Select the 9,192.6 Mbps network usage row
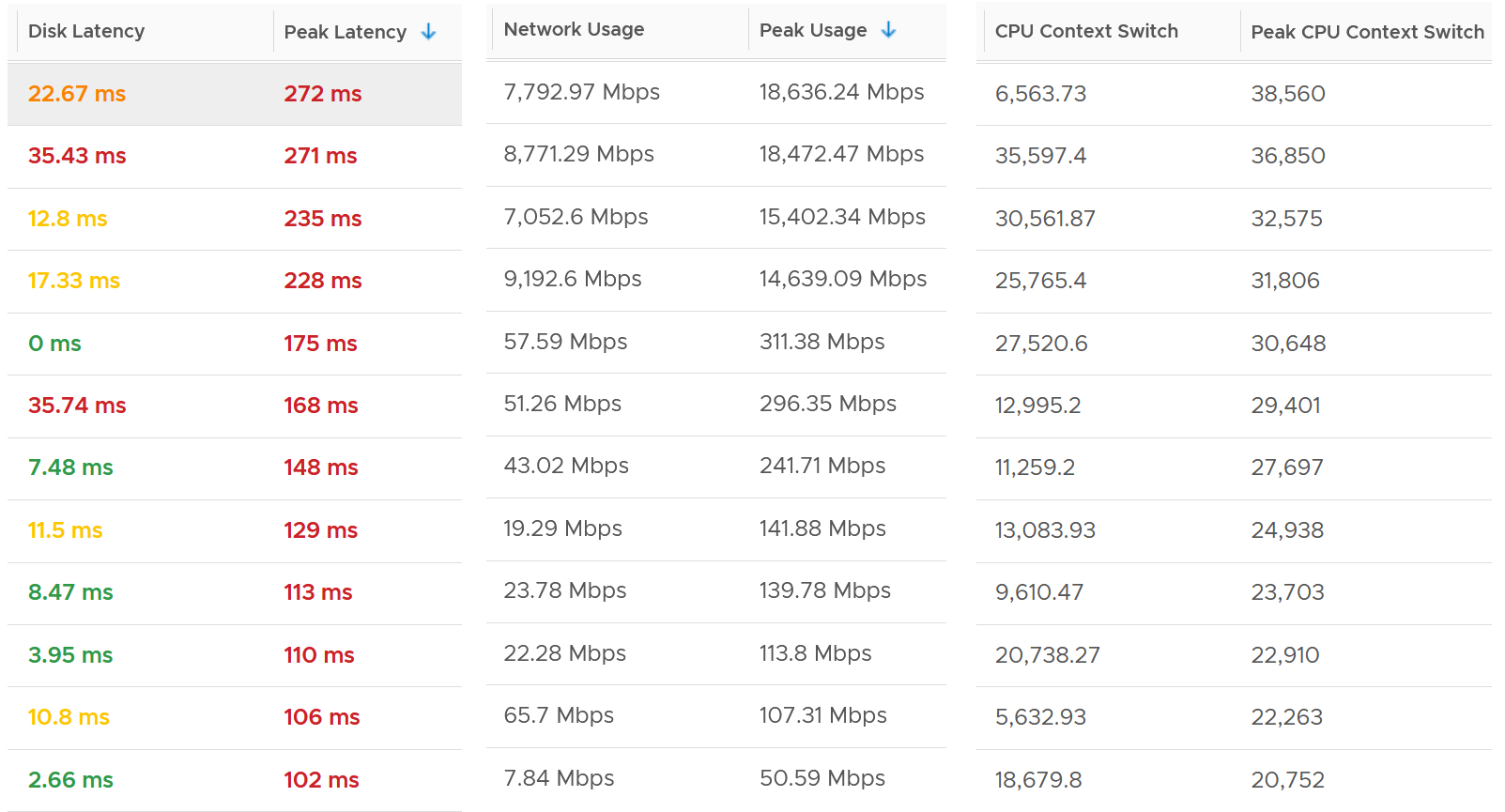Viewport: 1505px width, 812px height. (716, 280)
